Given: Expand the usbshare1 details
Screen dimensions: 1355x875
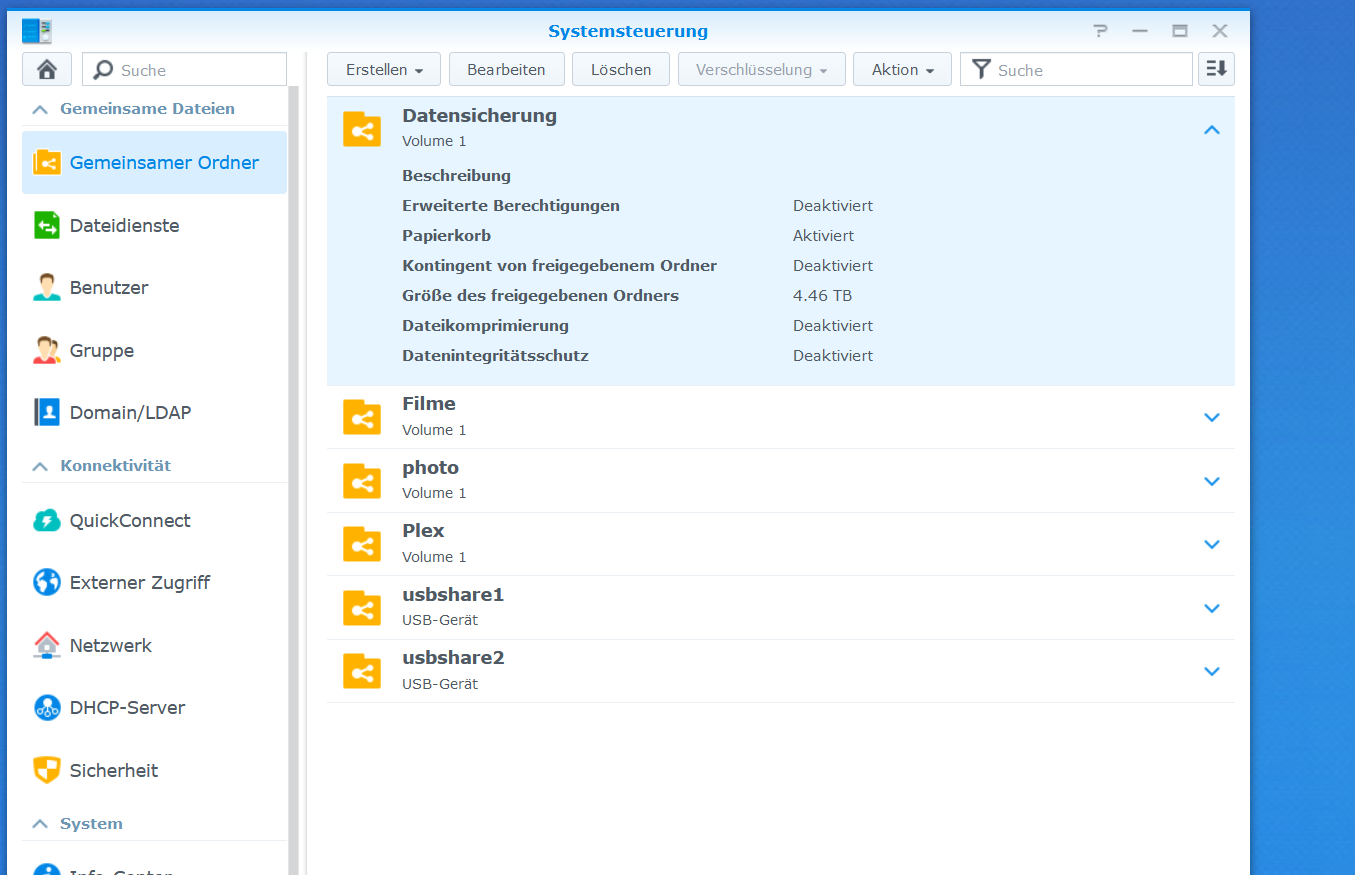Looking at the screenshot, I should tap(1212, 608).
